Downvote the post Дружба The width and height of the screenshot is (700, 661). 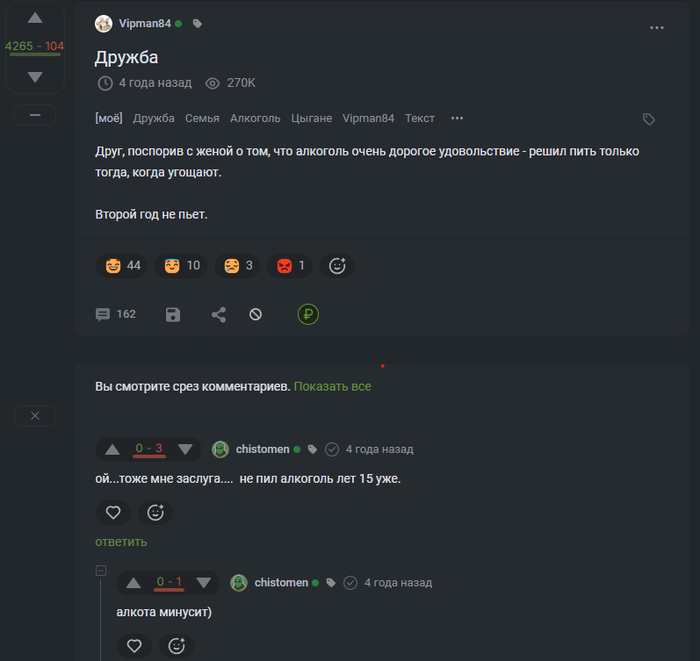pos(35,77)
